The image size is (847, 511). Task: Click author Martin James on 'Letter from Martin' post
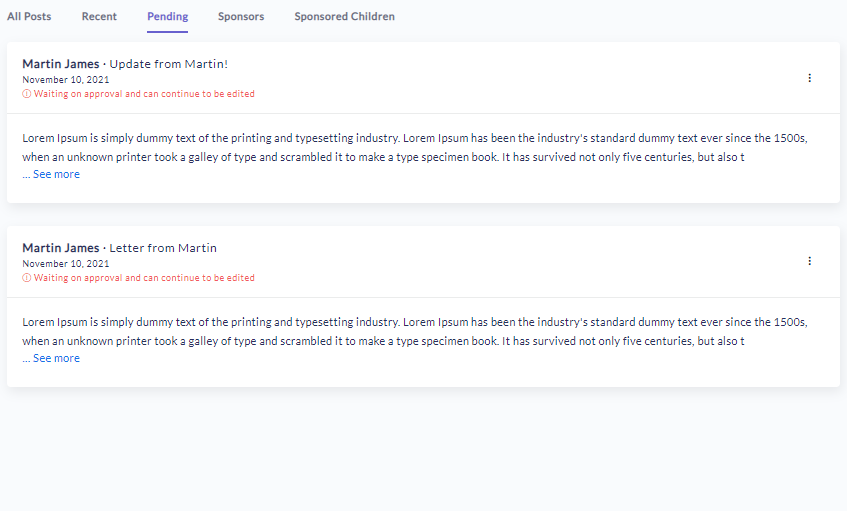(61, 248)
